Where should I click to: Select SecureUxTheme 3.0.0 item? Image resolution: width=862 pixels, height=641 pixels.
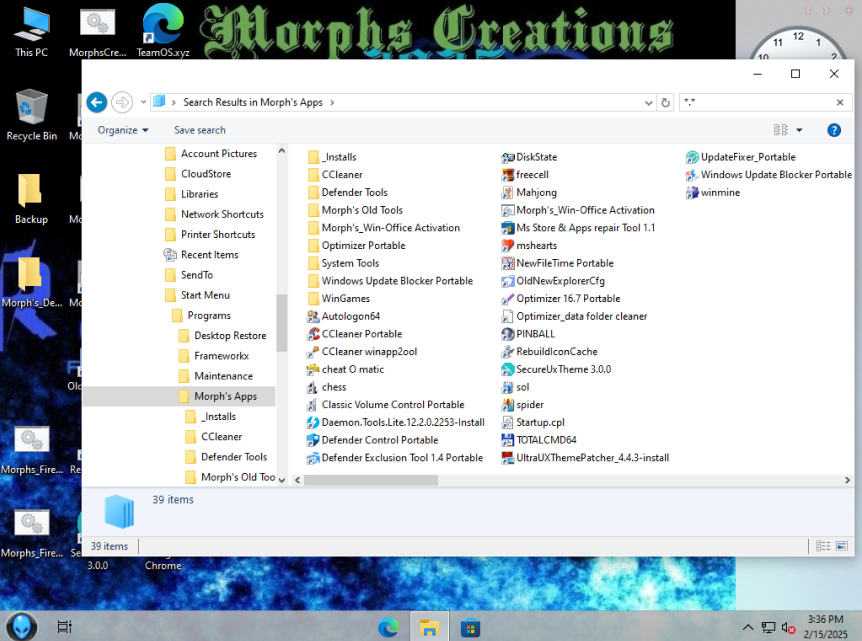coord(556,369)
